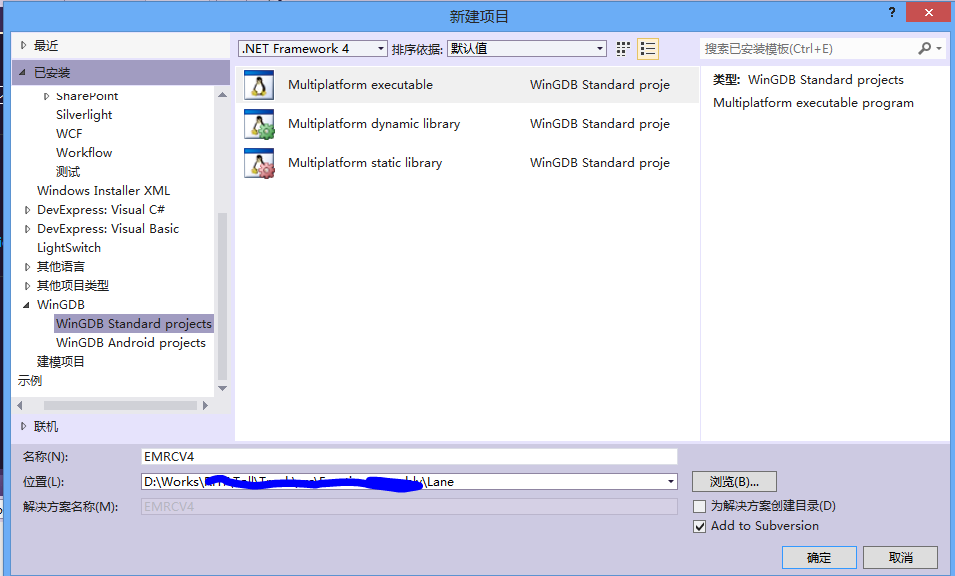This screenshot has height=576, width=955.
Task: Select the 建模项目 tree item
Action: pyautogui.click(x=61, y=362)
